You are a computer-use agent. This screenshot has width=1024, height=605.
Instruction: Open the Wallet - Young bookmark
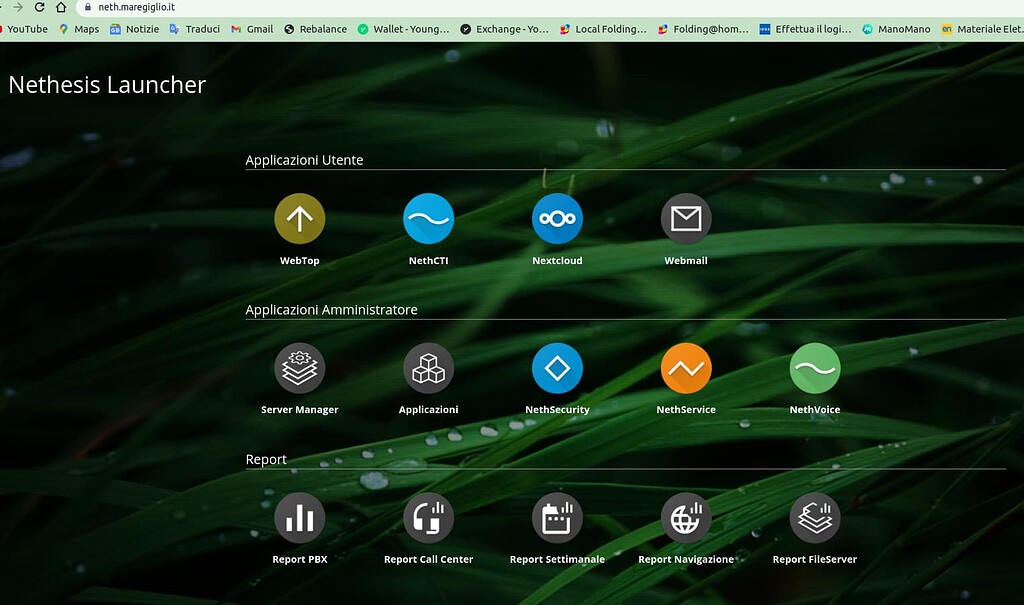[404, 29]
